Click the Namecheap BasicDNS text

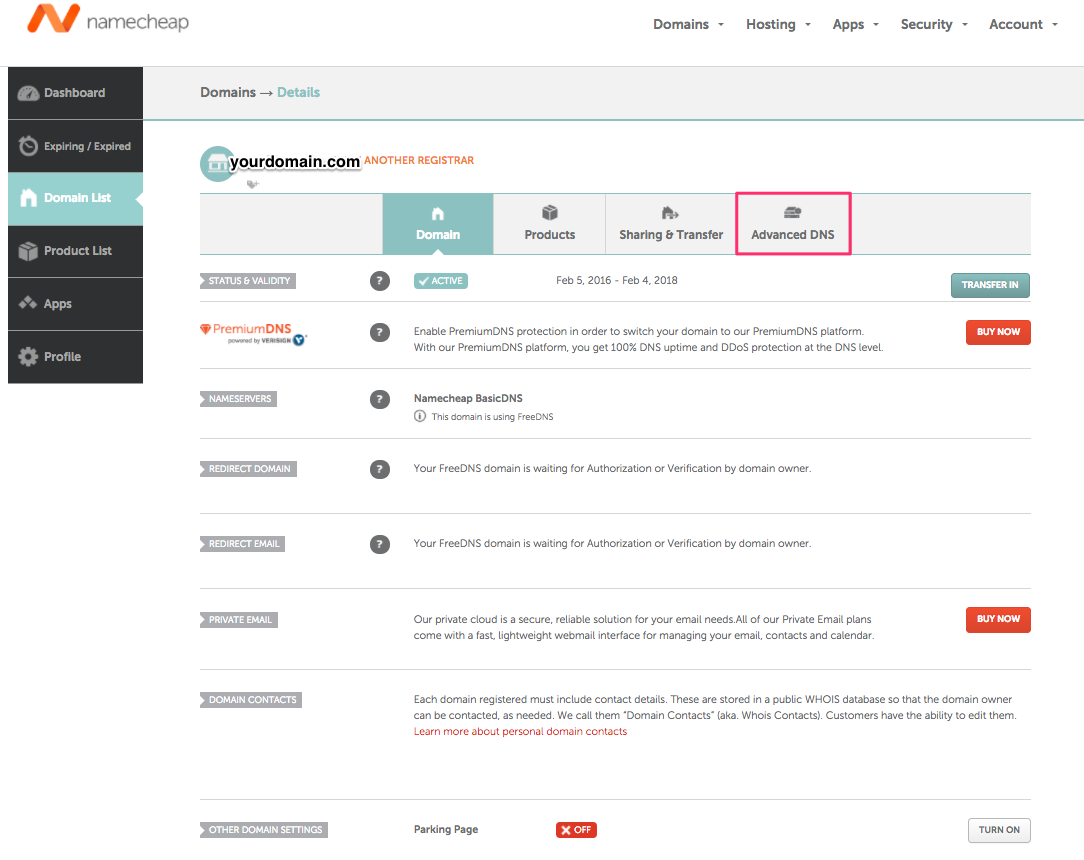pyautogui.click(x=468, y=398)
